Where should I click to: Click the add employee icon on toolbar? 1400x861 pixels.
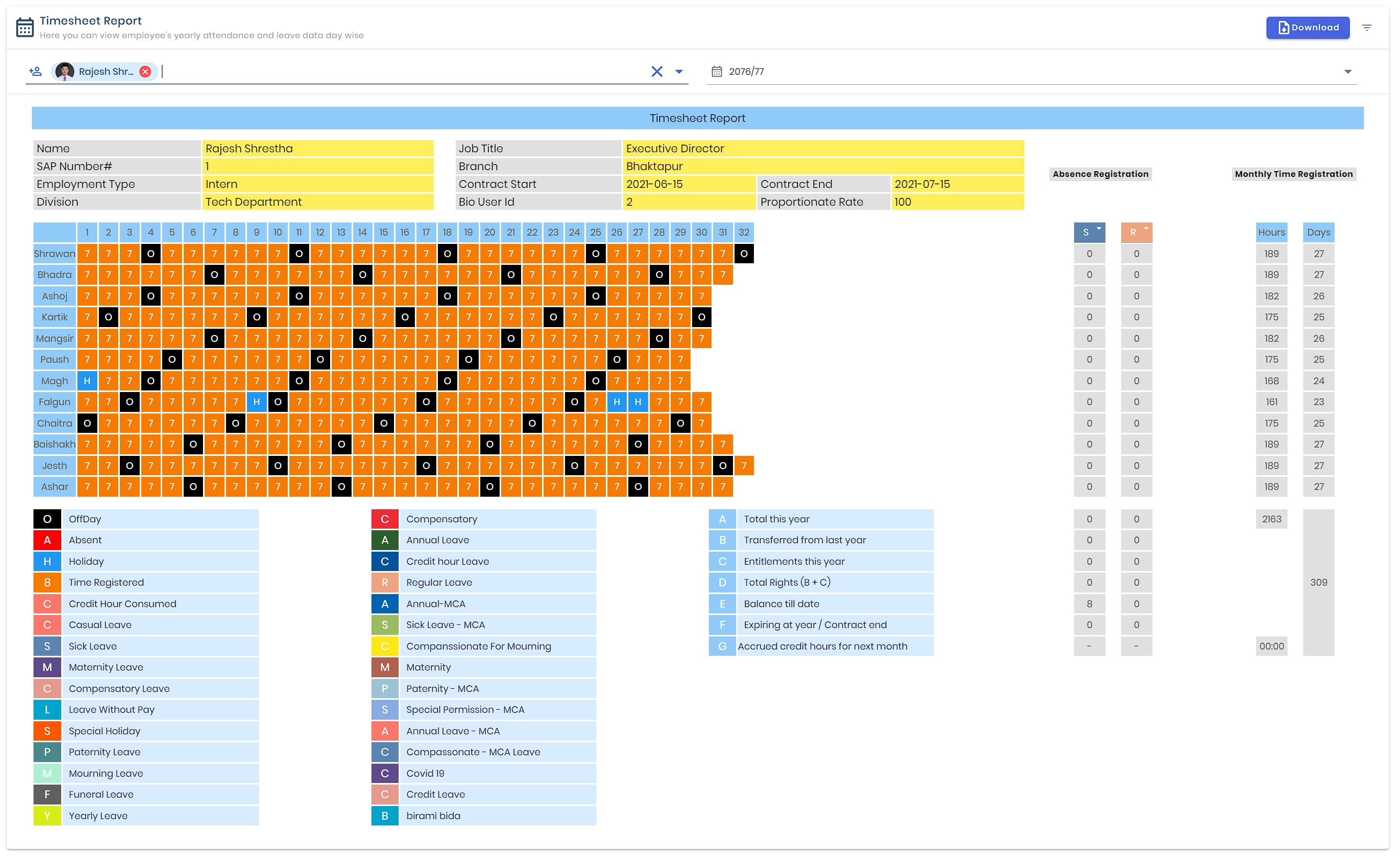(x=37, y=71)
